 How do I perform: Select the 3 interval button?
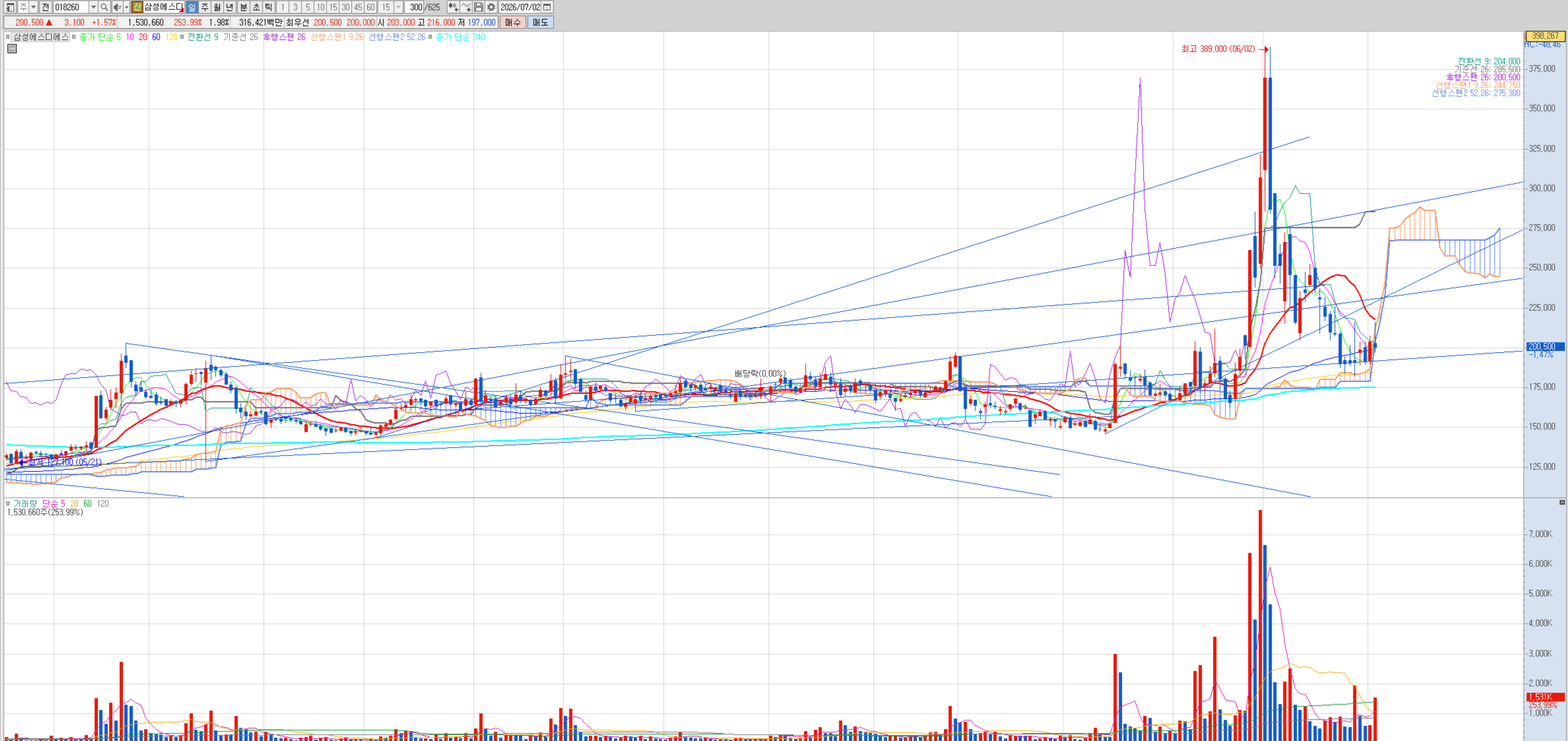click(x=295, y=7)
